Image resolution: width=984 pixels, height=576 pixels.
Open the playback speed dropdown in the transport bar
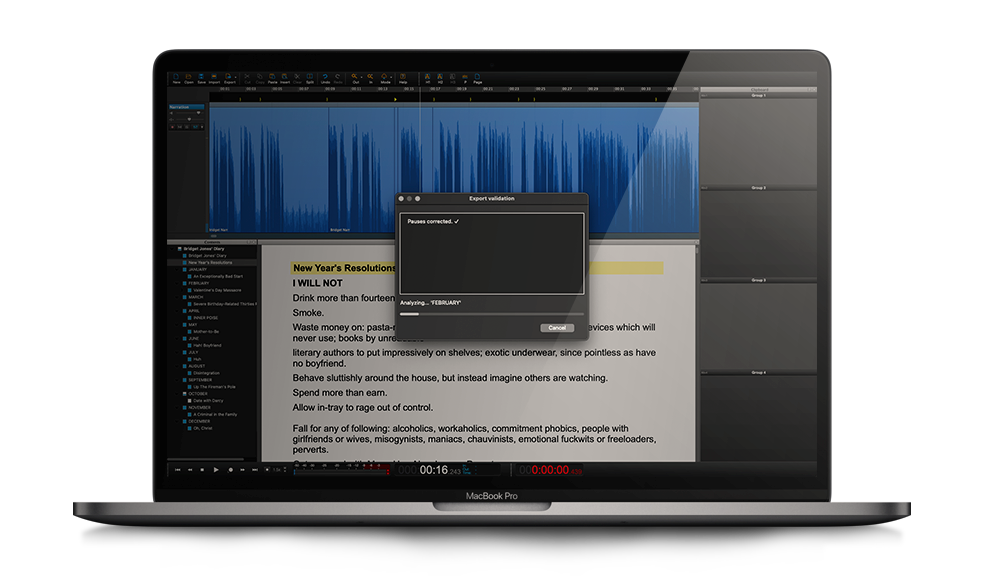(x=283, y=469)
